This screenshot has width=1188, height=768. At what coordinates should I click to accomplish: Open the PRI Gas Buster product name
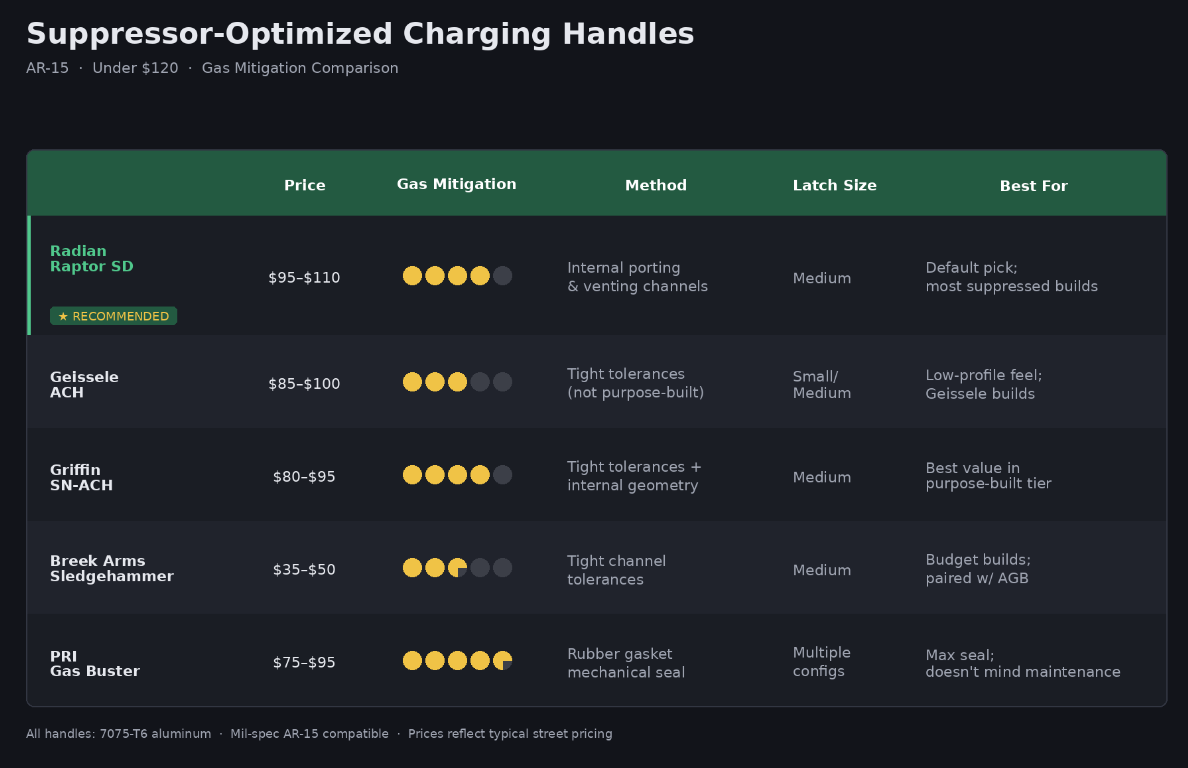point(95,663)
